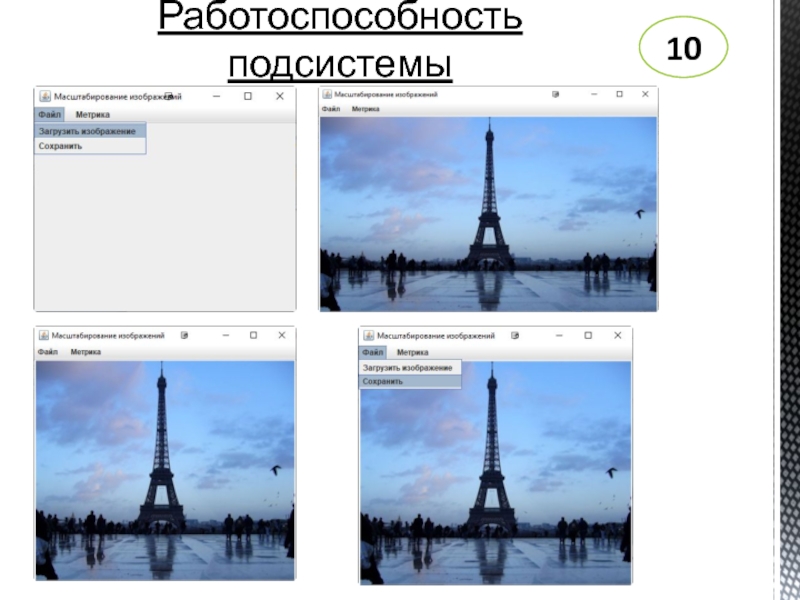Open the Файл menu in the bottom-left window
Viewport: 800px width, 600px height.
tap(48, 352)
